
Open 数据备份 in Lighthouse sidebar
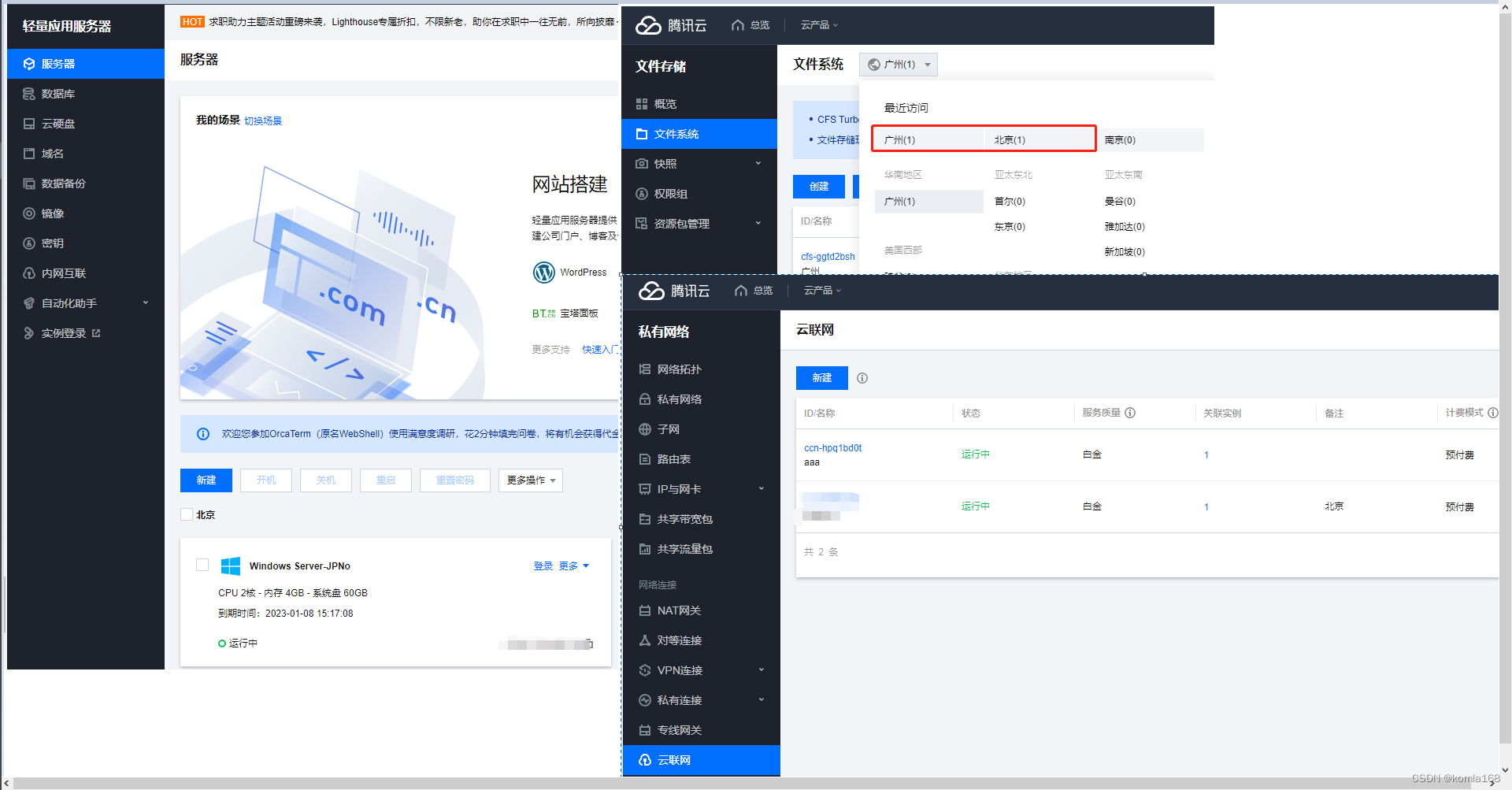86,184
